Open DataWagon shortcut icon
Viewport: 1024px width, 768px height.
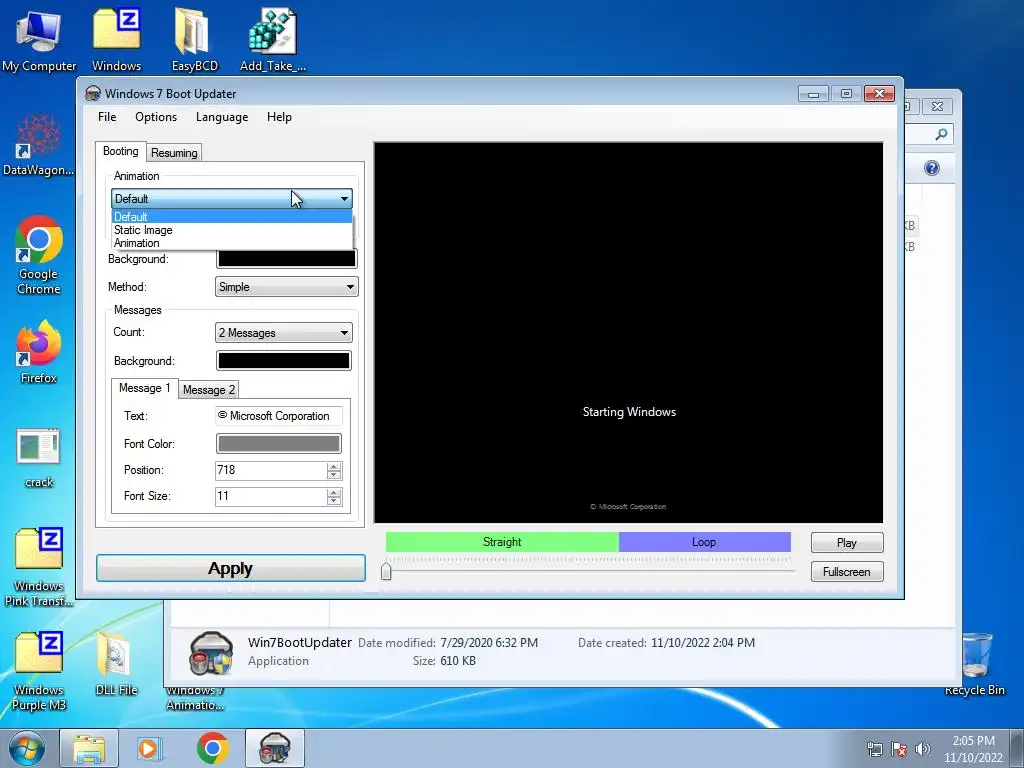(x=38, y=145)
